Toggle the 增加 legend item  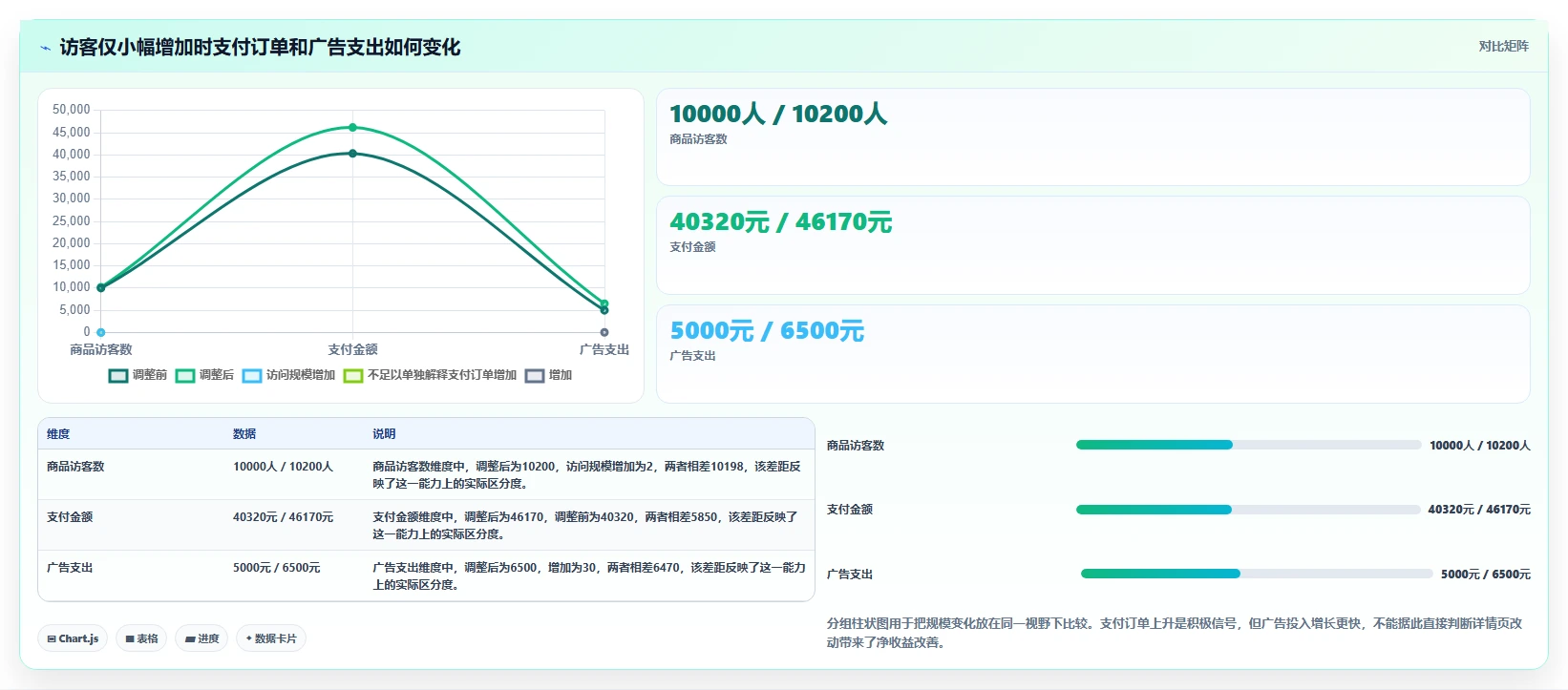coord(549,375)
